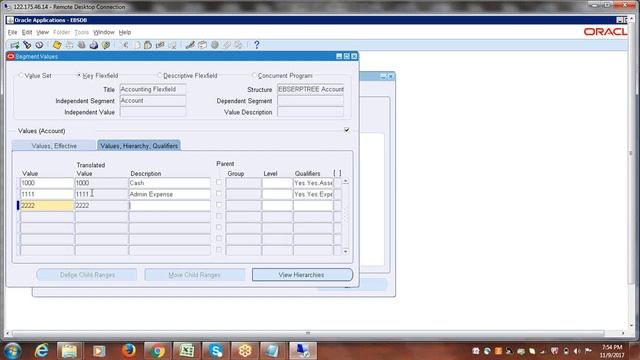Select the Concurrent Program radio button
640x360 pixels.
click(x=254, y=76)
